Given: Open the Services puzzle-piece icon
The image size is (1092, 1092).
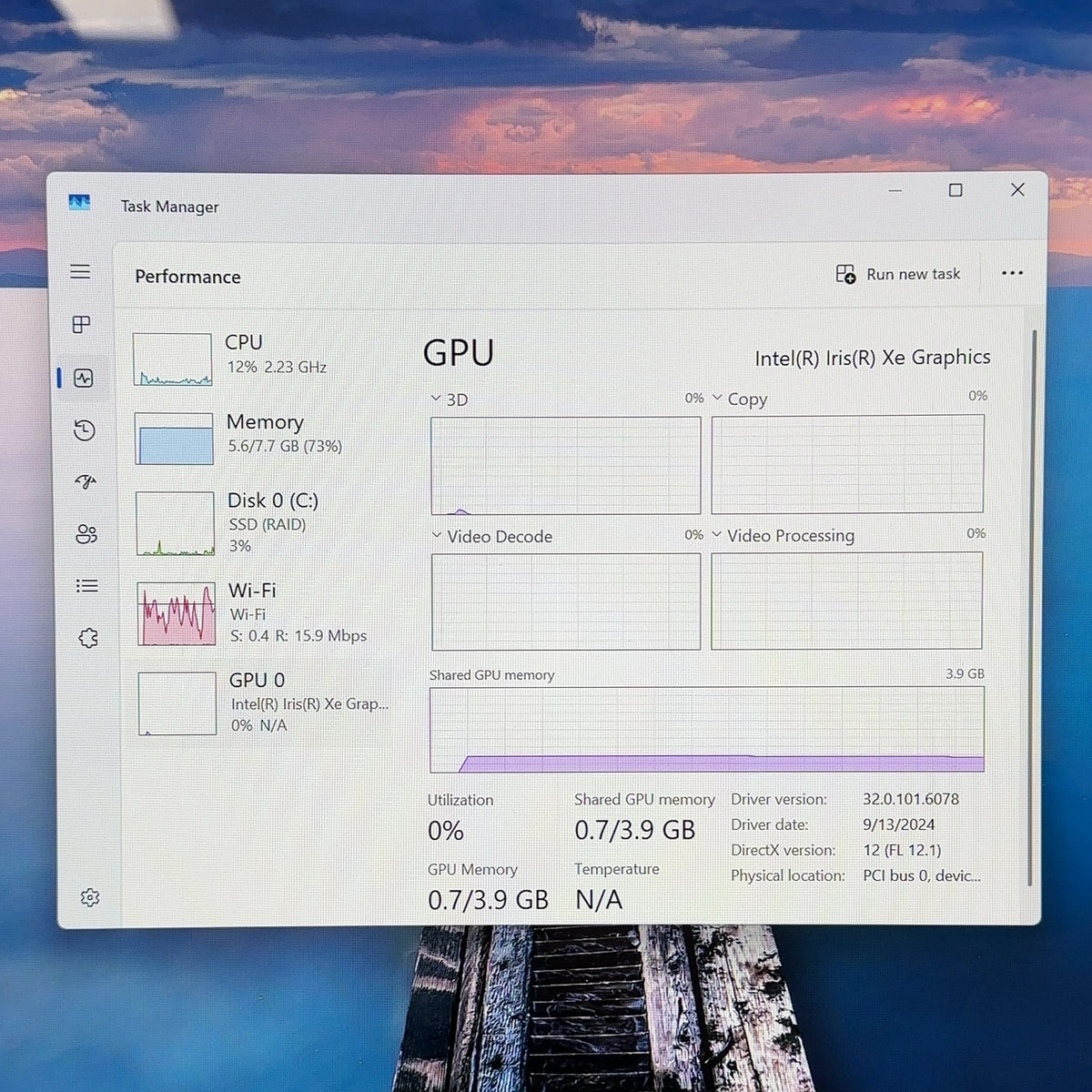Looking at the screenshot, I should [x=88, y=638].
